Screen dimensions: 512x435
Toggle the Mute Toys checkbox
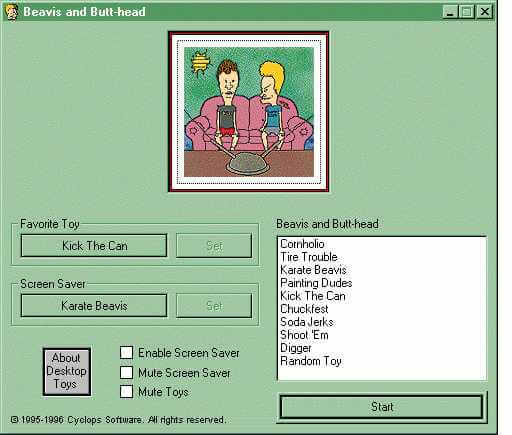tap(126, 392)
